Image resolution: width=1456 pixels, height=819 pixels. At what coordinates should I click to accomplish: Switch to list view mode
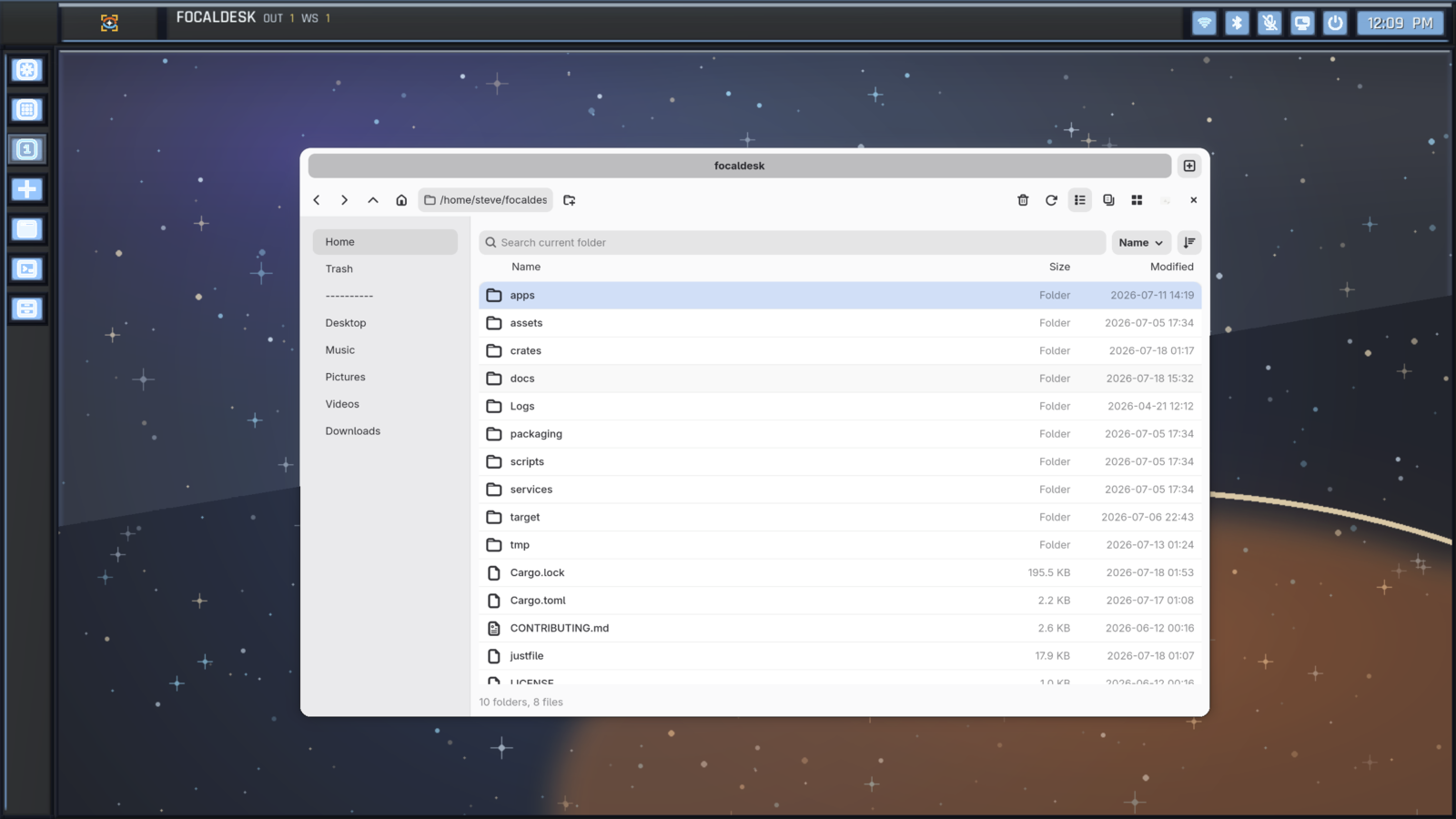1080,200
